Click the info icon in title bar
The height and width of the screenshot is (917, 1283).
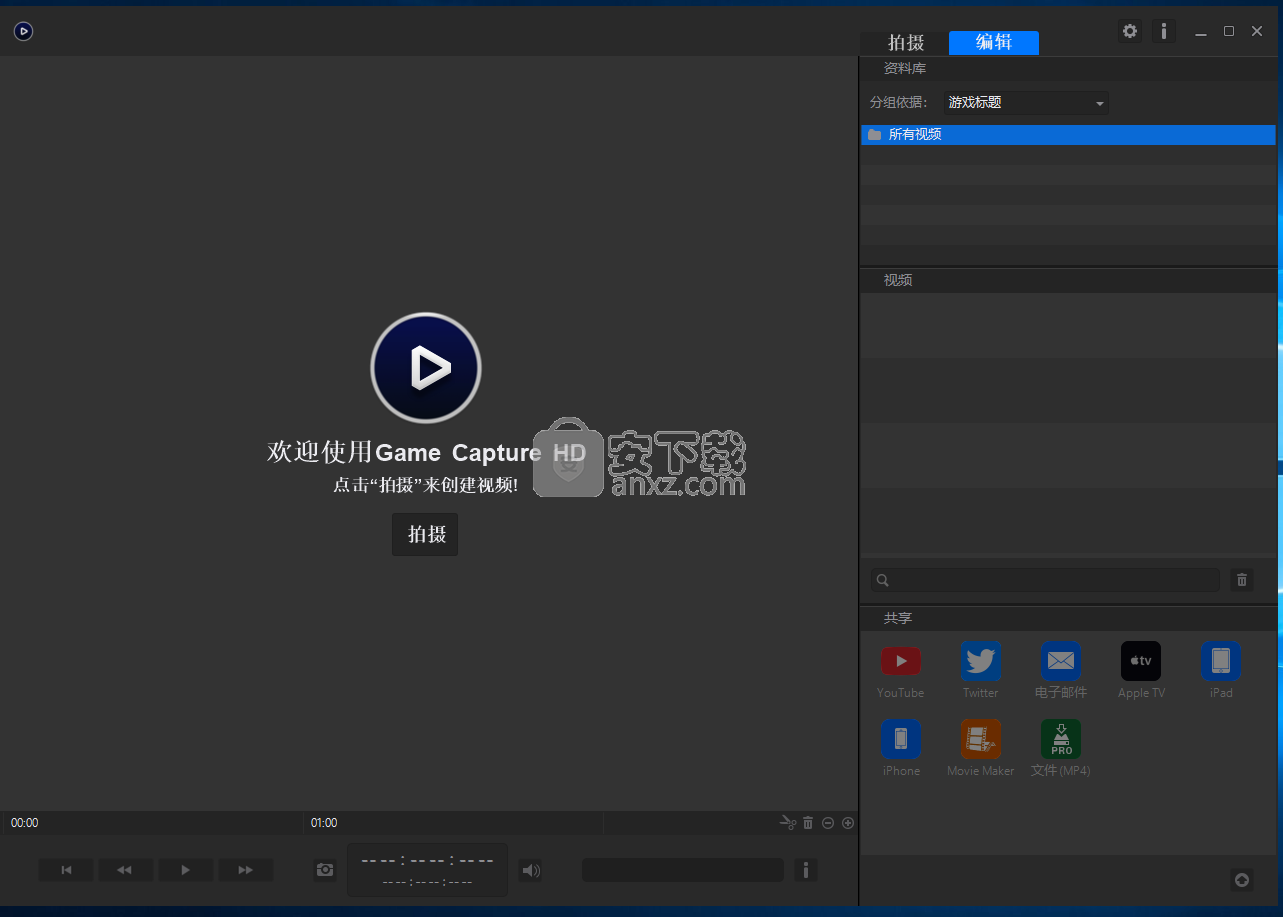point(1164,31)
